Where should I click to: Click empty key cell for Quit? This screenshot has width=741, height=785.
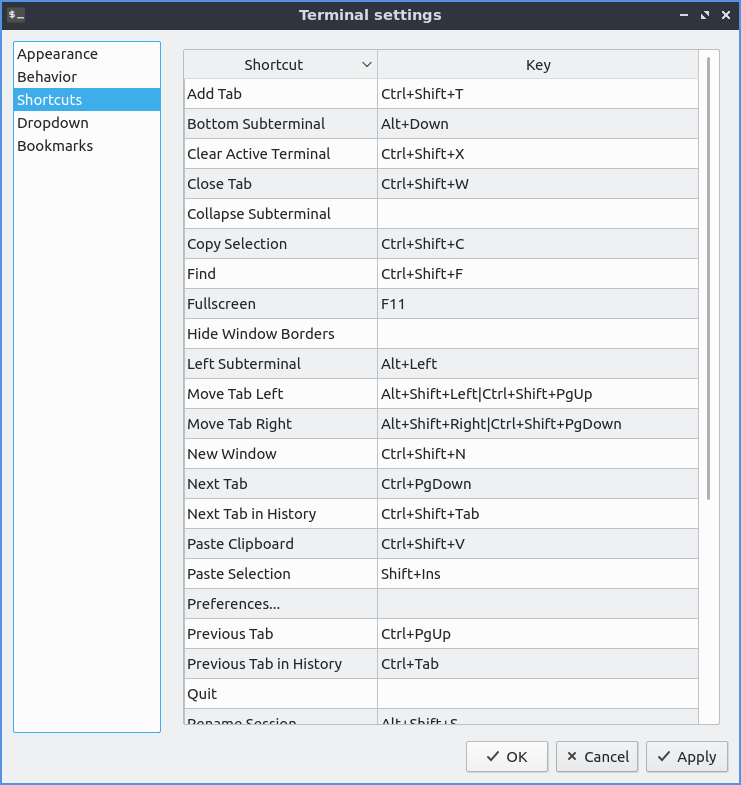point(537,694)
